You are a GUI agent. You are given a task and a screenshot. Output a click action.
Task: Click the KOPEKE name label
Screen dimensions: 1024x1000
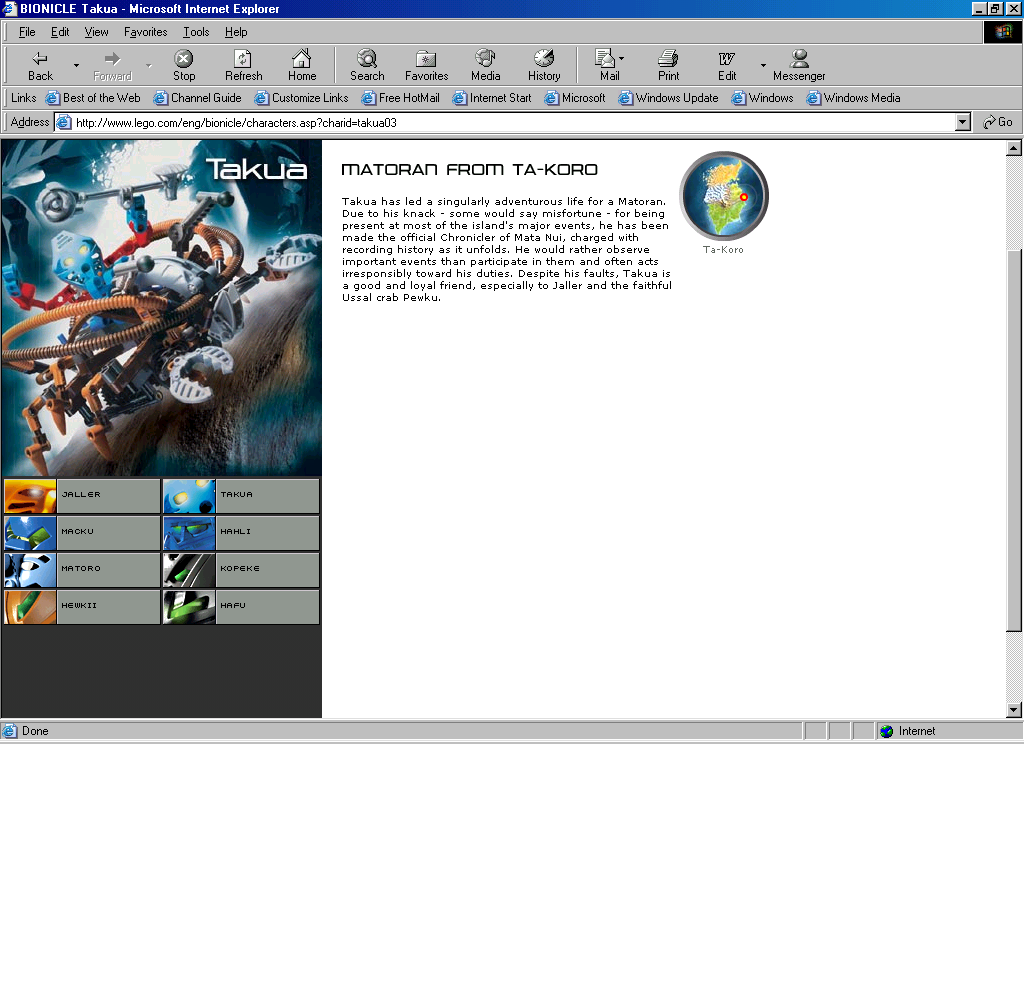(x=240, y=568)
